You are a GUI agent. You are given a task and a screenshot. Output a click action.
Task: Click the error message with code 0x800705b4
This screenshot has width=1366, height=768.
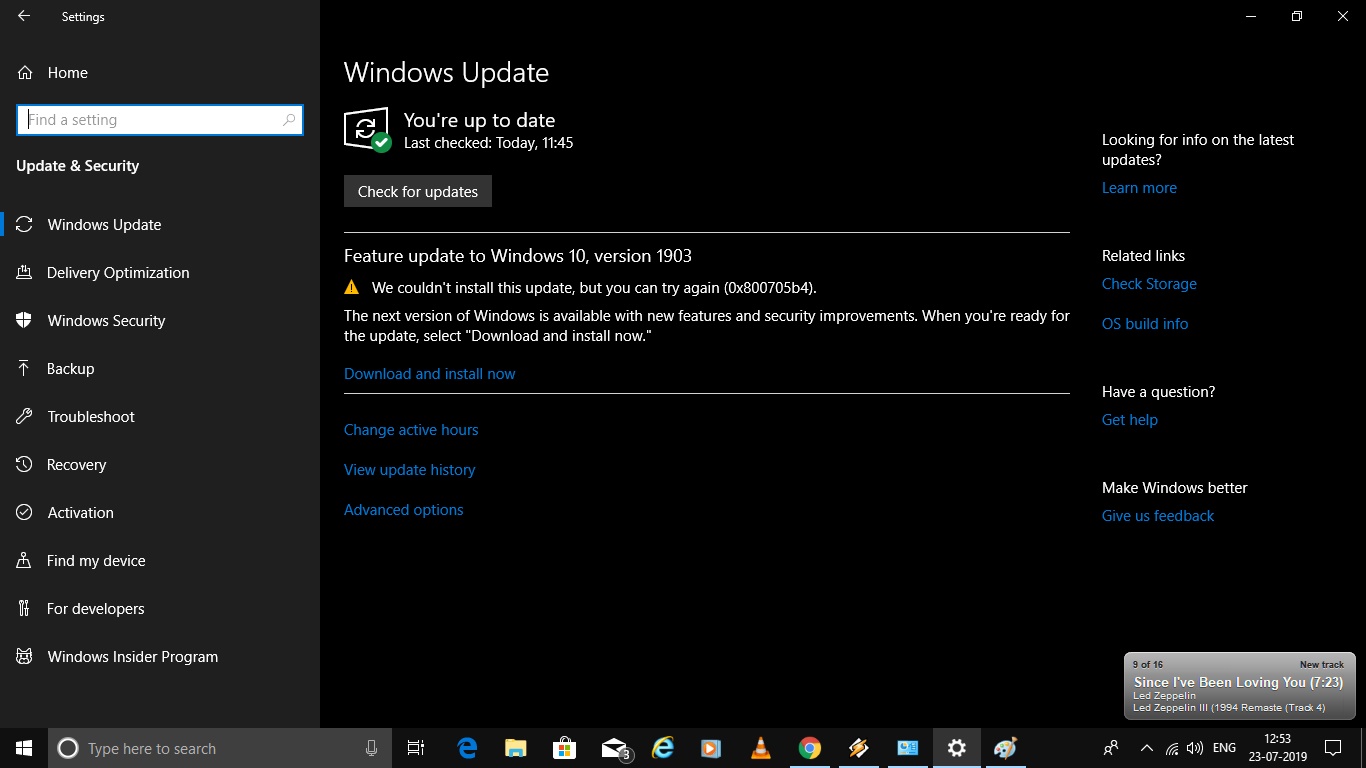[594, 288]
